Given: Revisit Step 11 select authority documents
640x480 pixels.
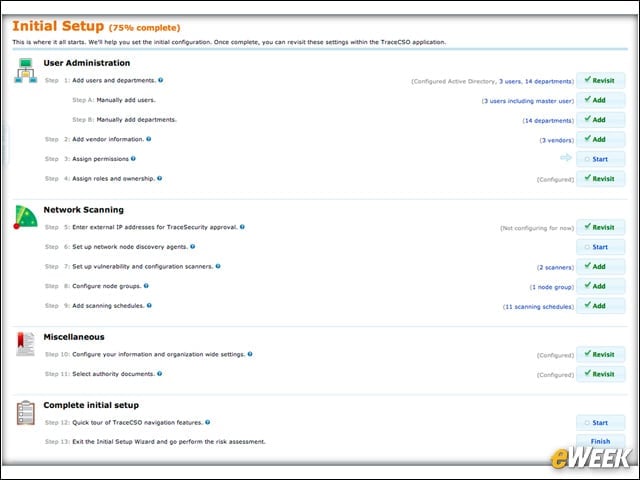Looking at the screenshot, I should (x=600, y=374).
